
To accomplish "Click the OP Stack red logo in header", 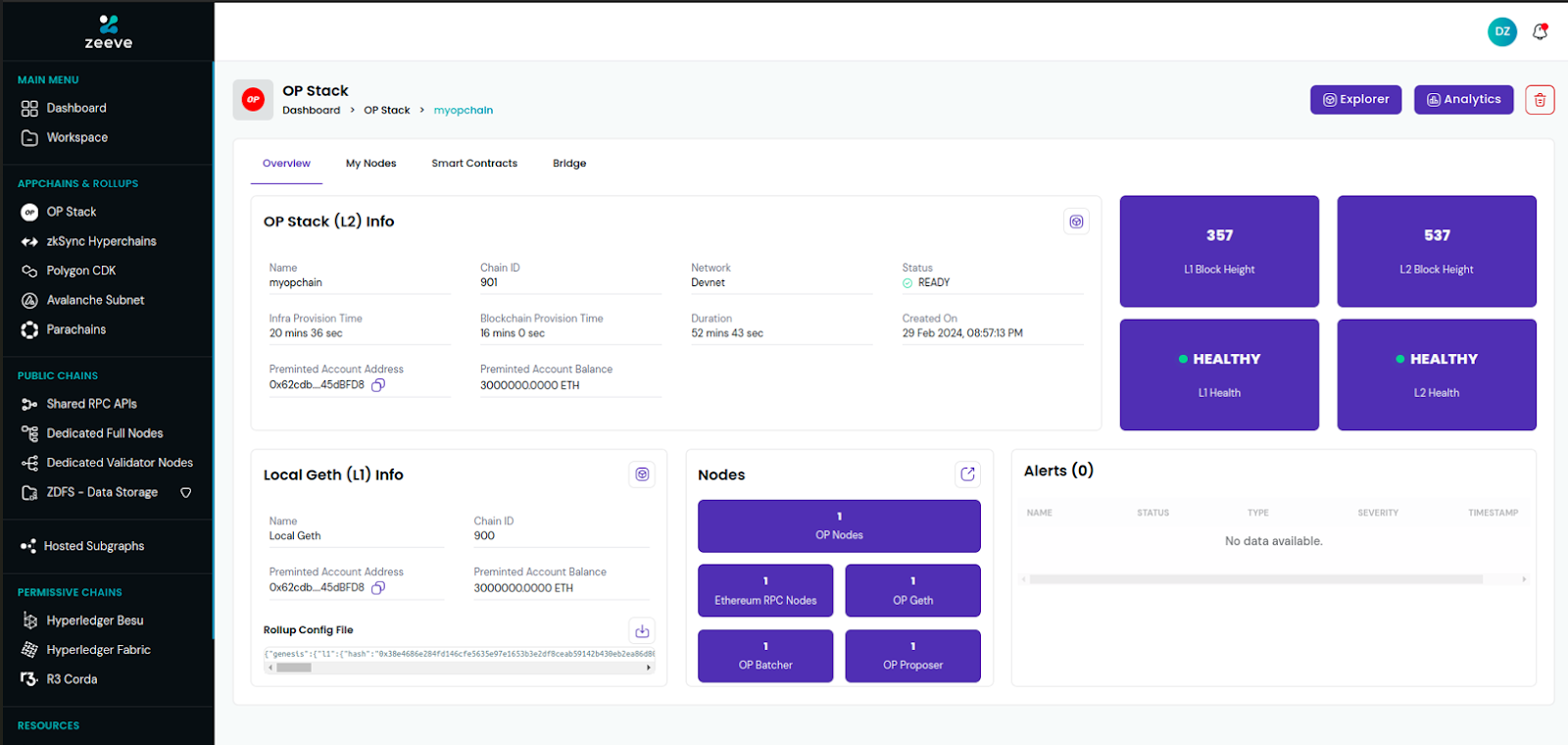I will 253,99.
